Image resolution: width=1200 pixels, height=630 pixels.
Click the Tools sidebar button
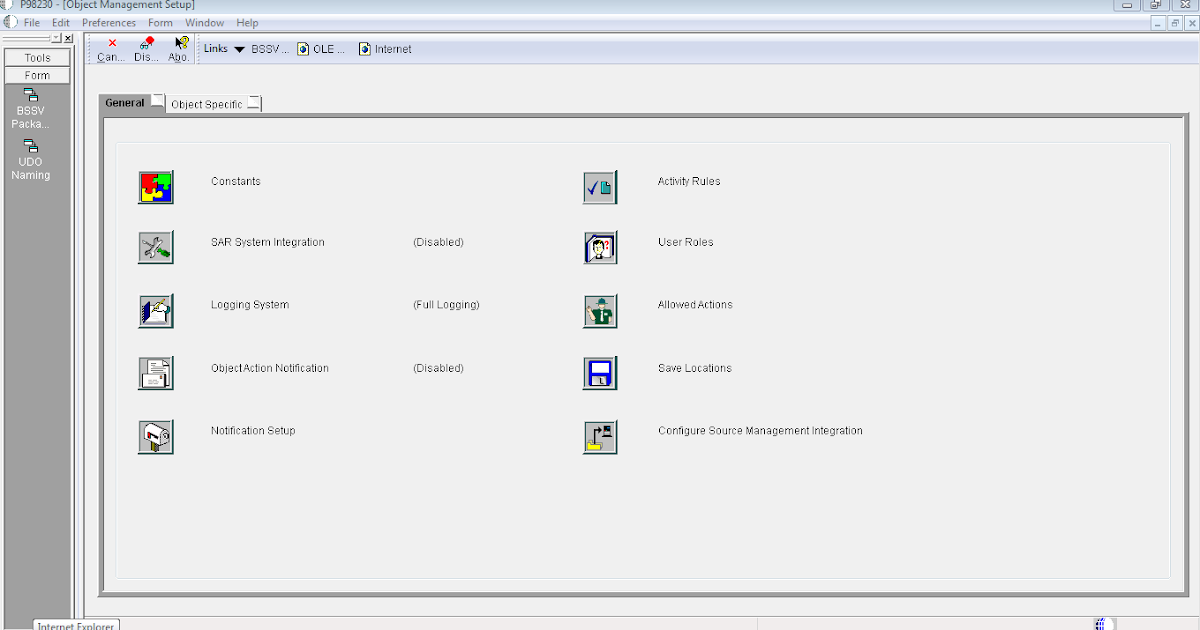tap(38, 58)
